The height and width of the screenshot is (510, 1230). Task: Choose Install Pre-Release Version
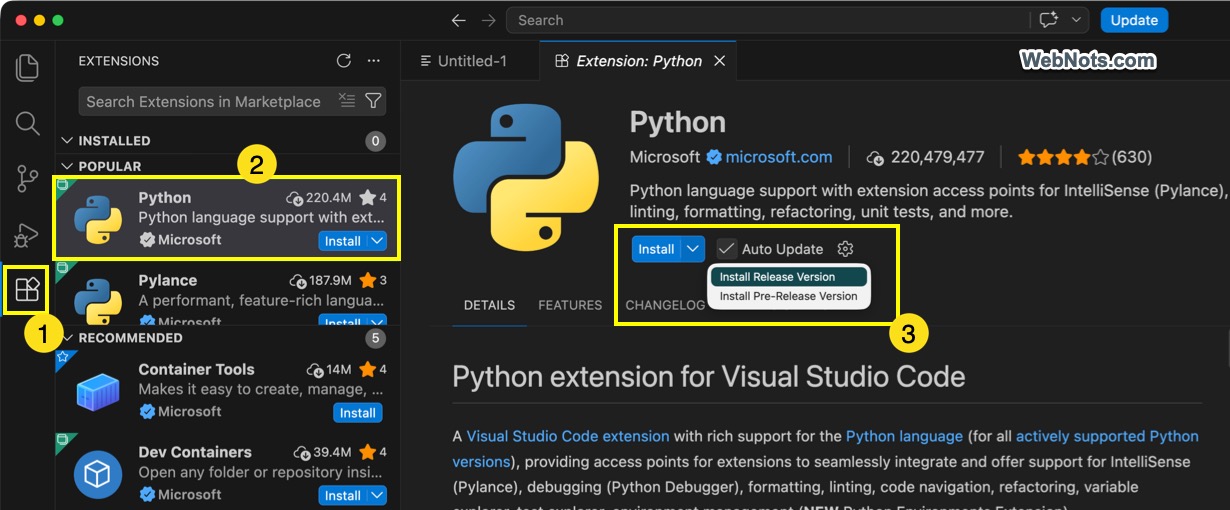[x=788, y=296]
